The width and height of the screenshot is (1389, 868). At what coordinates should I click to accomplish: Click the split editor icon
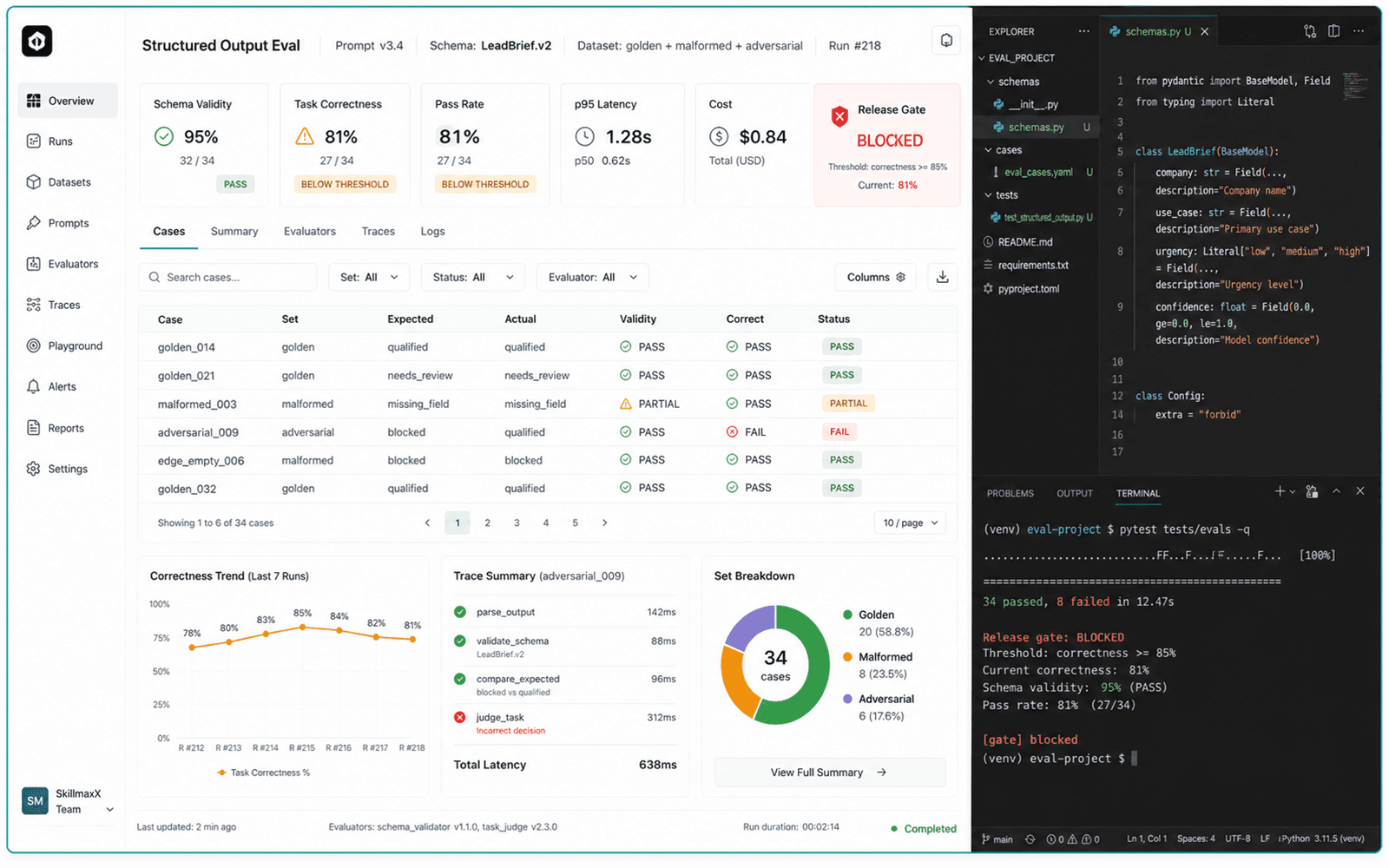tap(1334, 31)
